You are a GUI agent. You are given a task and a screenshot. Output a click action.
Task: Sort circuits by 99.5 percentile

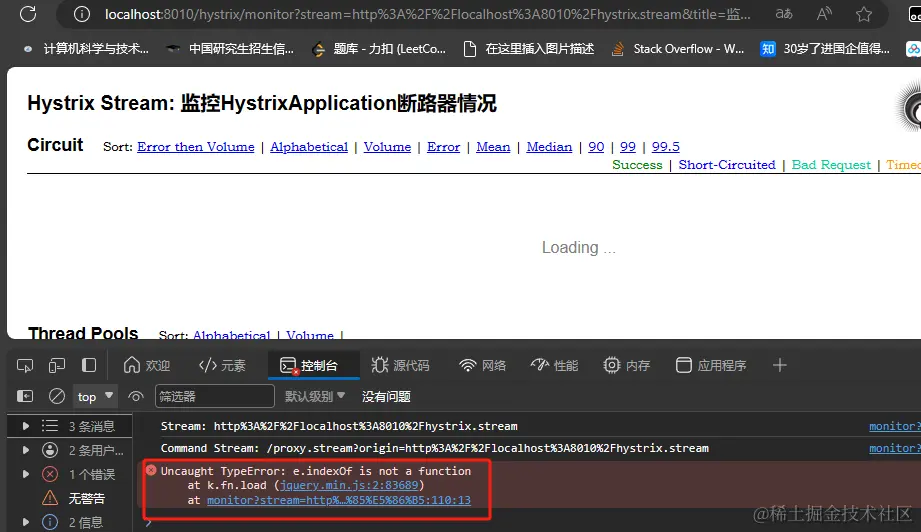click(x=665, y=147)
